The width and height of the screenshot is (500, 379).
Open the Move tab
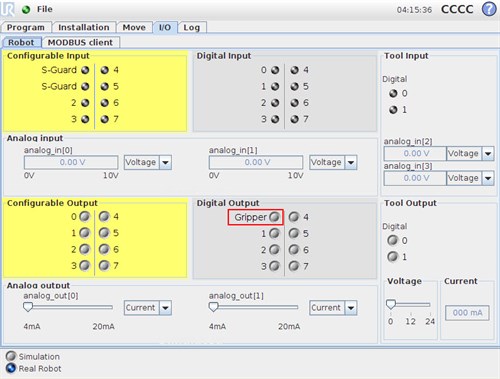[134, 27]
